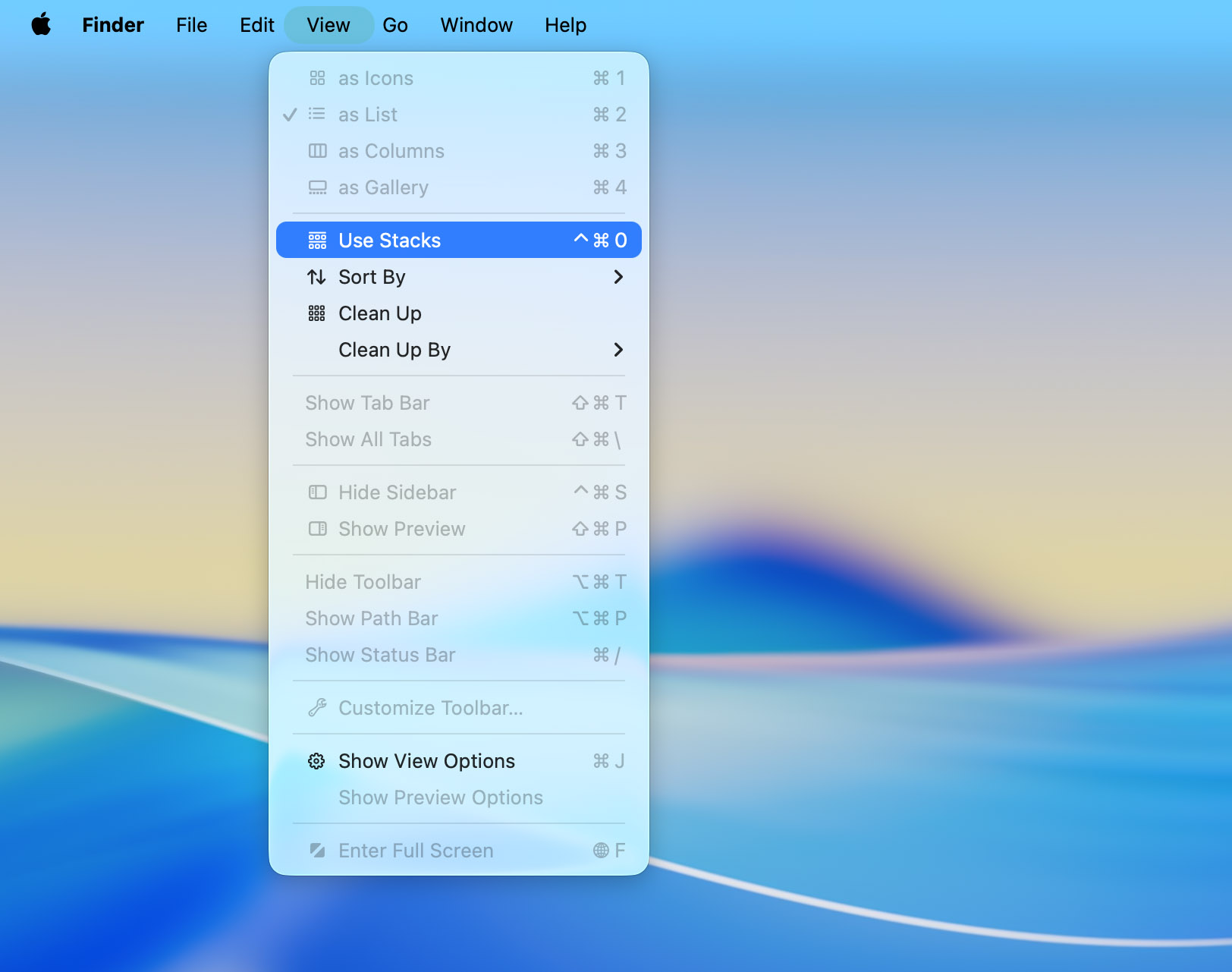
Task: Click the grid icon beside as Icons
Action: [317, 78]
